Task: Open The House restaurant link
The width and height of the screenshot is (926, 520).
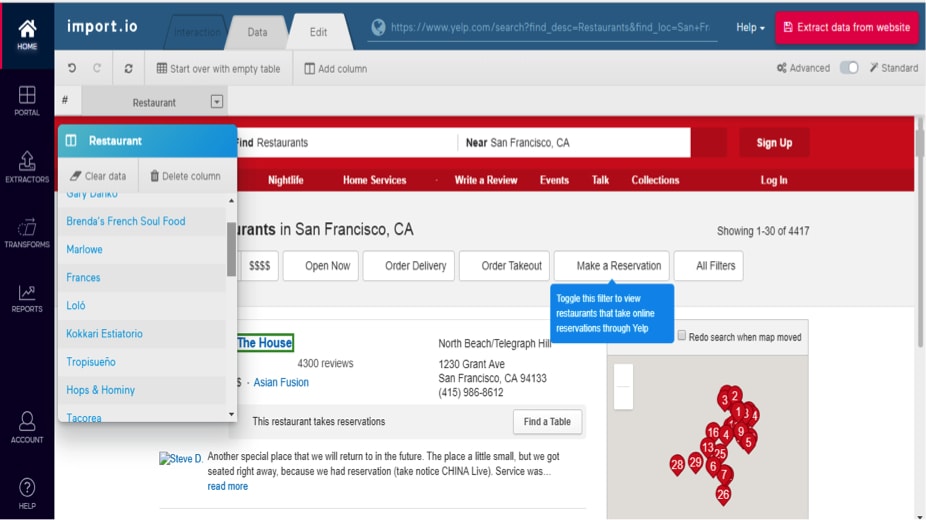Action: tap(265, 342)
